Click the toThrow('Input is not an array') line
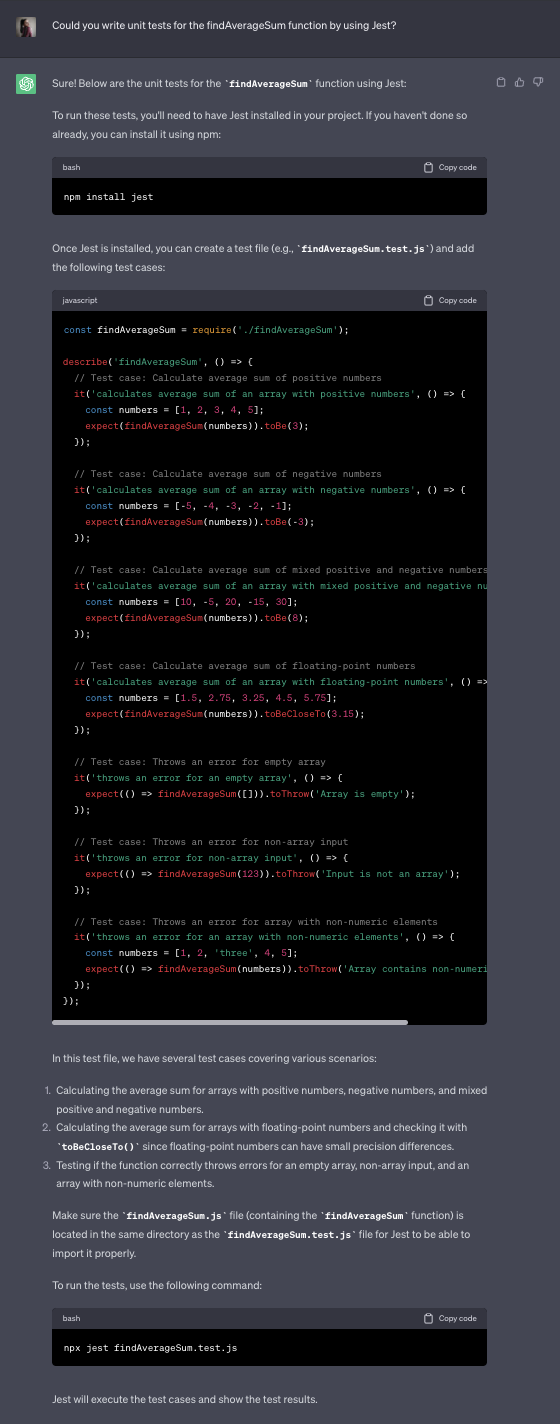Screen dimensions: 560x1424 tap(272, 874)
